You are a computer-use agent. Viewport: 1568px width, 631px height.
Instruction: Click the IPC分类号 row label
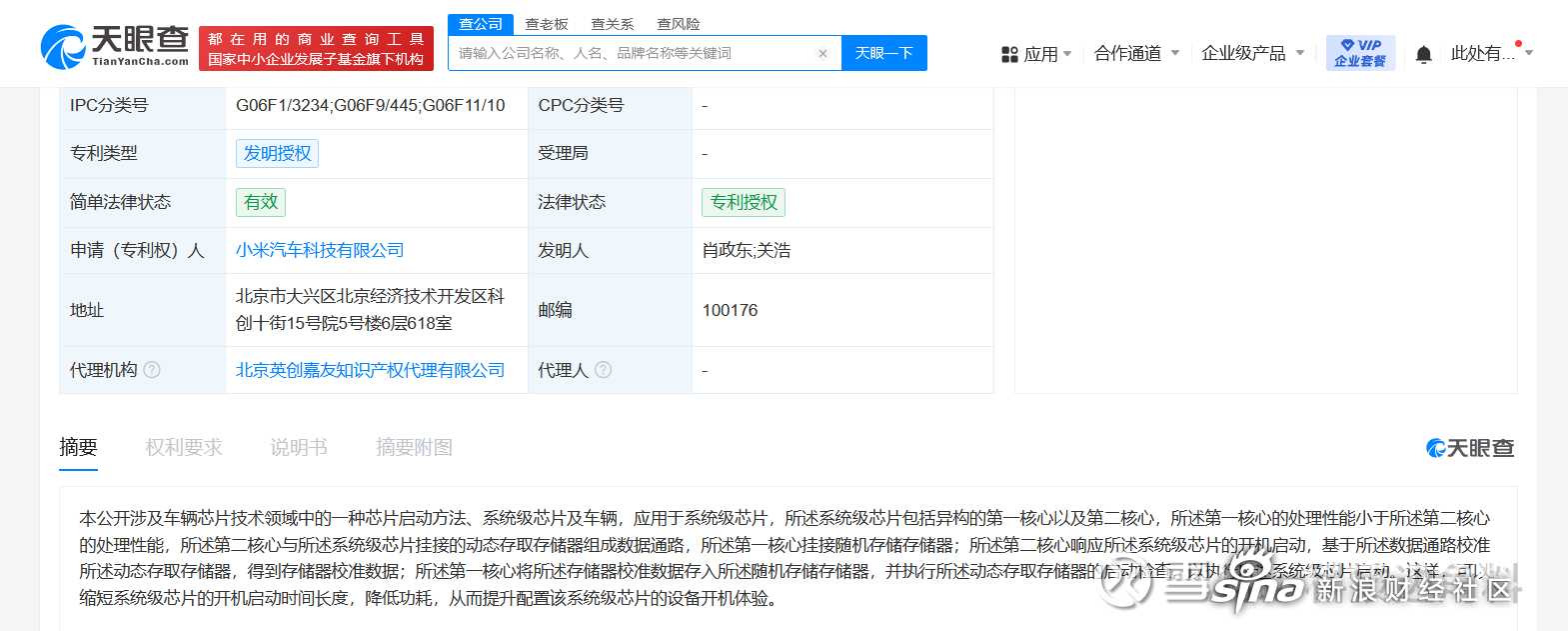[x=109, y=105]
